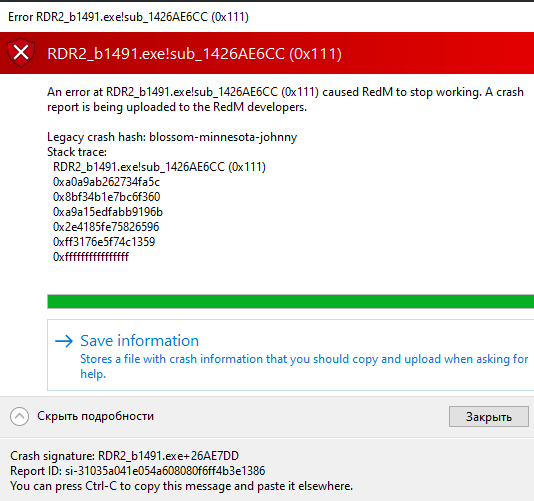Click the Report ID line

(138, 471)
